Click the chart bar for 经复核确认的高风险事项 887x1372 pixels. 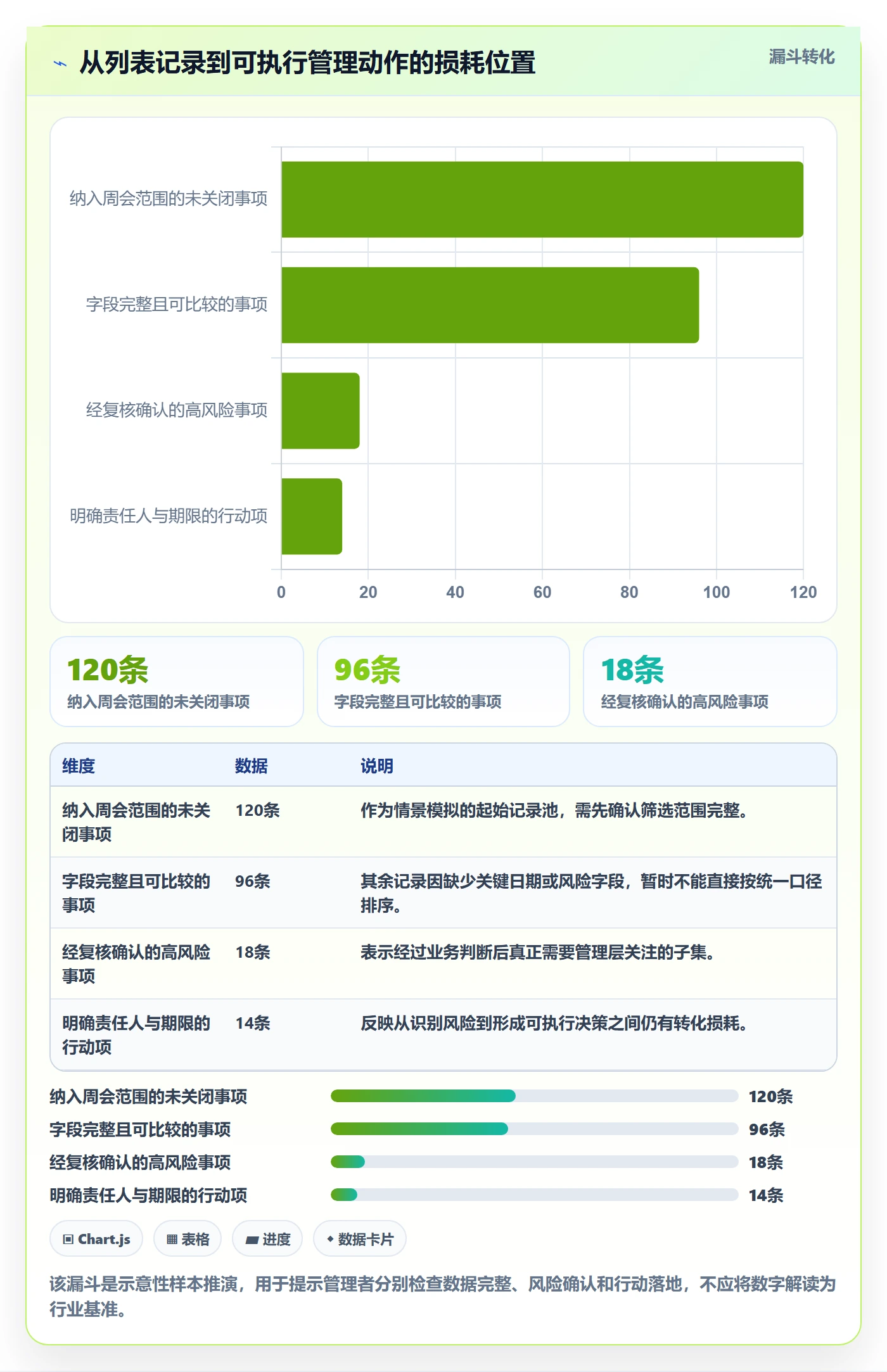321,410
